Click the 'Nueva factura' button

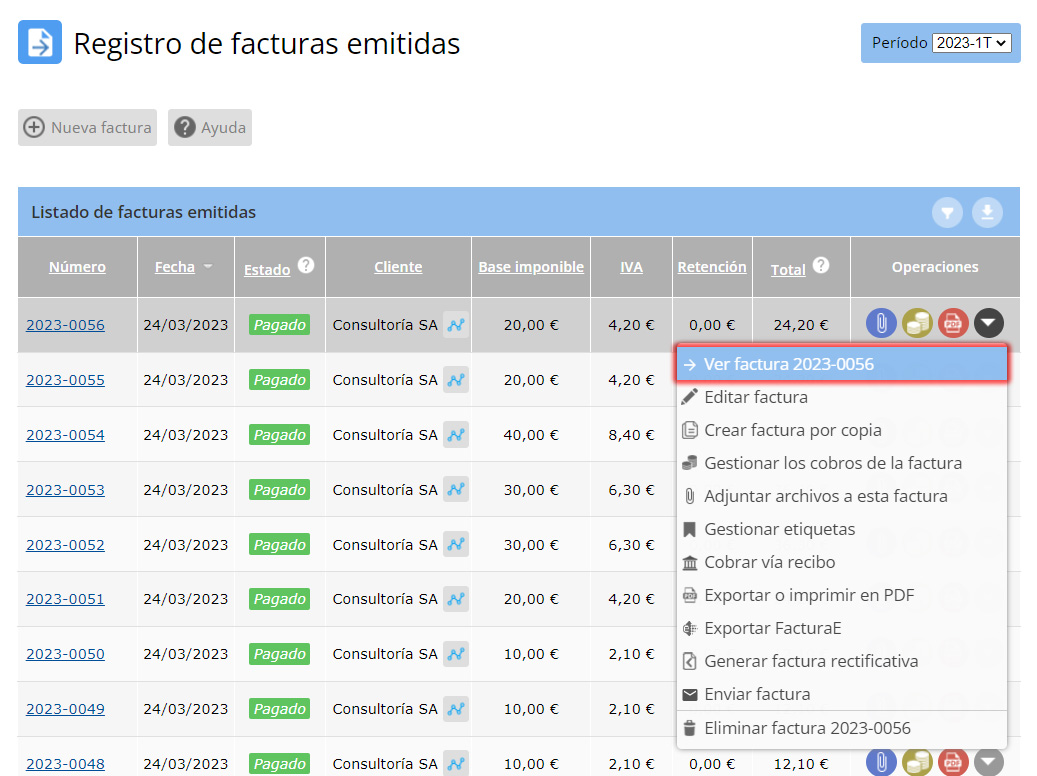pos(88,128)
